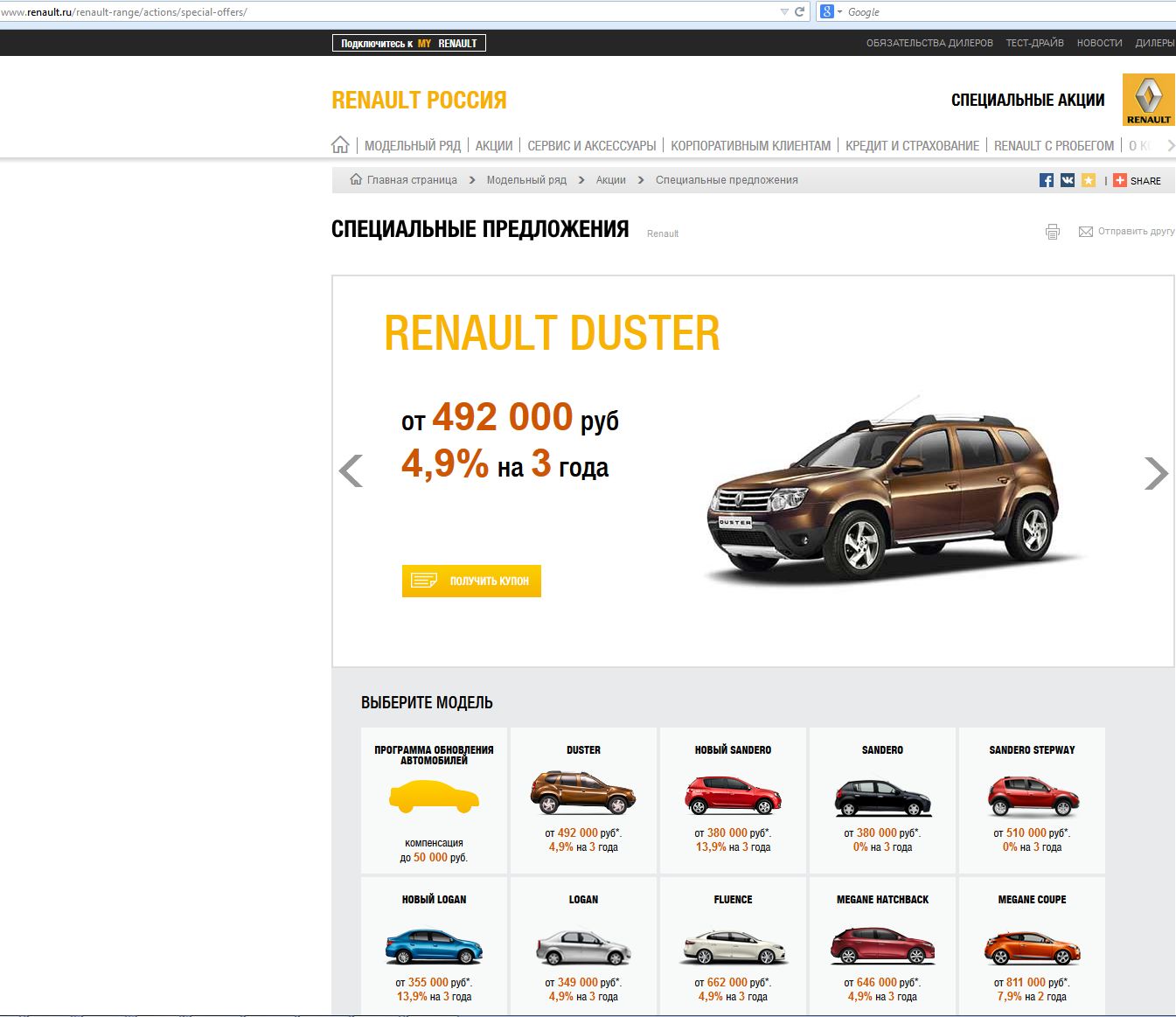Click the Sandero Stepway price от 510 000 руб
The width and height of the screenshot is (1176, 1017).
1032,833
